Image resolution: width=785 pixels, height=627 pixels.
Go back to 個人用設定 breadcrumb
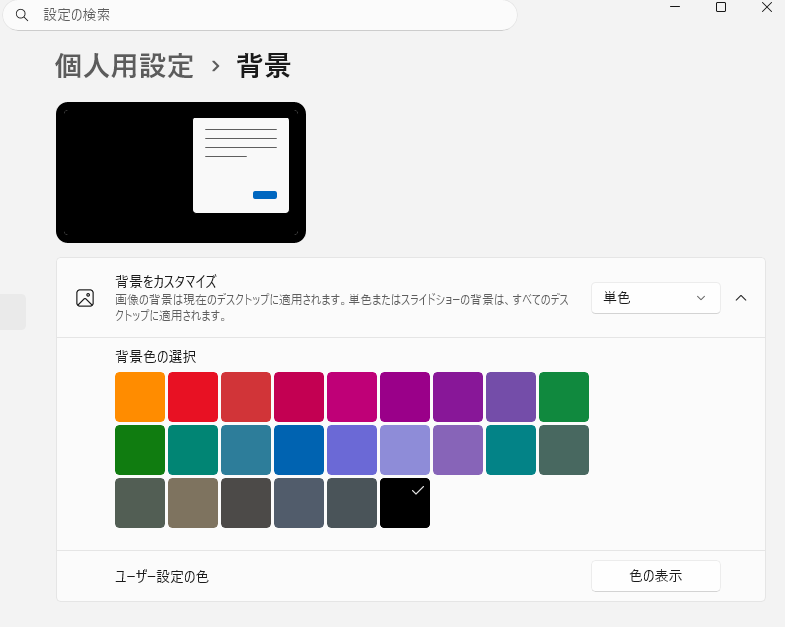tap(124, 66)
